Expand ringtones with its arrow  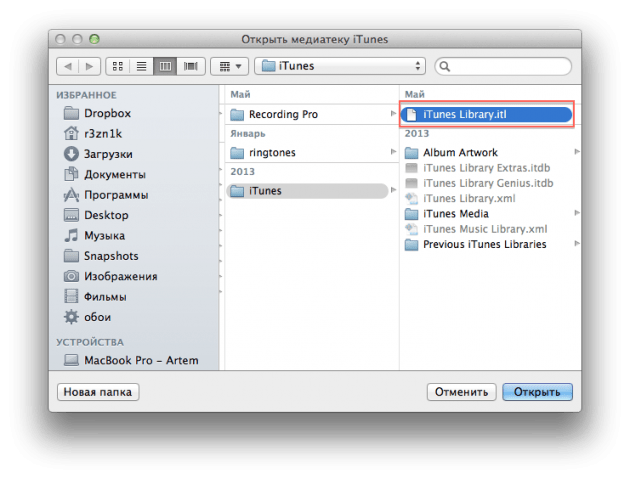tap(393, 151)
